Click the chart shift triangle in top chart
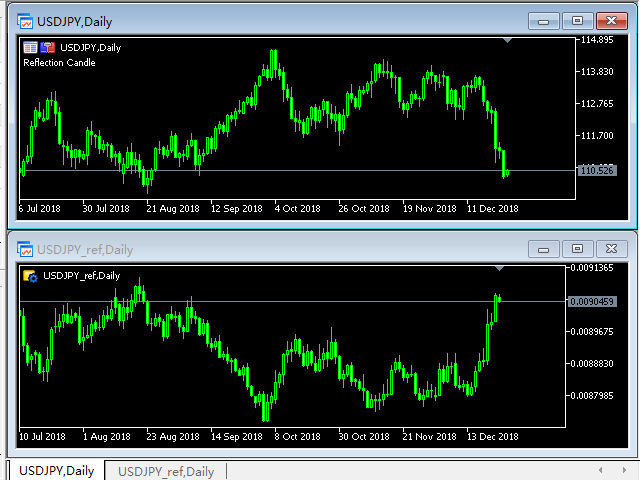The width and height of the screenshot is (640, 480). [x=507, y=40]
